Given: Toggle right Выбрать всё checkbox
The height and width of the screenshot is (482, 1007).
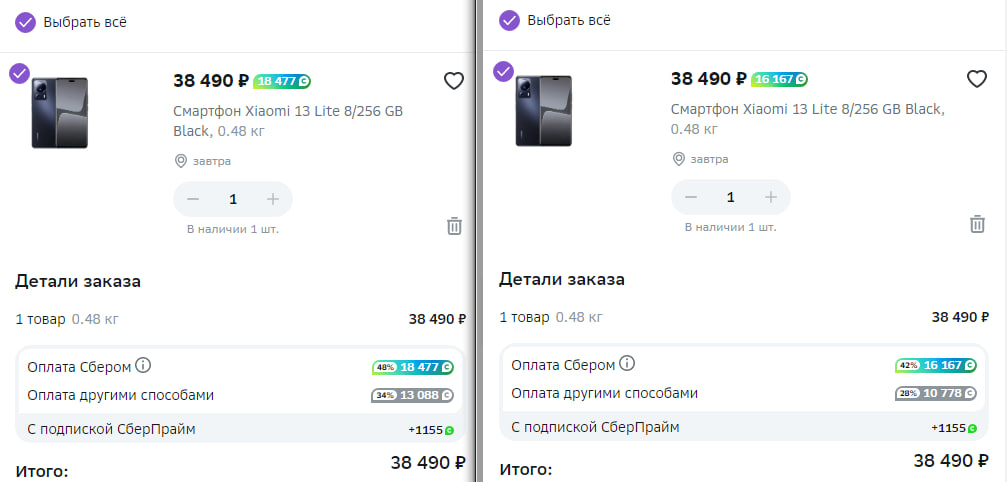Looking at the screenshot, I should tap(509, 21).
